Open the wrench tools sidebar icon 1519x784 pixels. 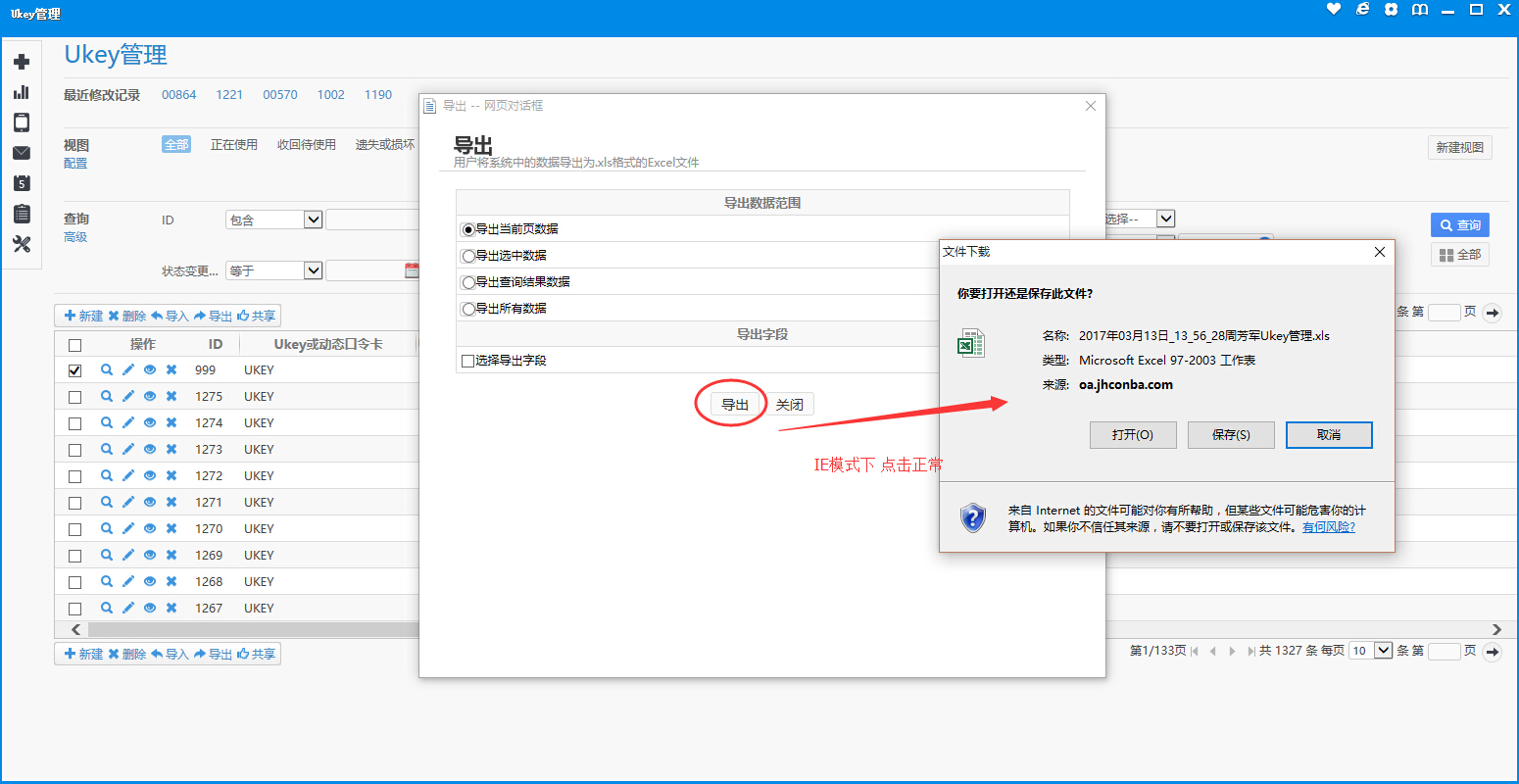pos(22,244)
